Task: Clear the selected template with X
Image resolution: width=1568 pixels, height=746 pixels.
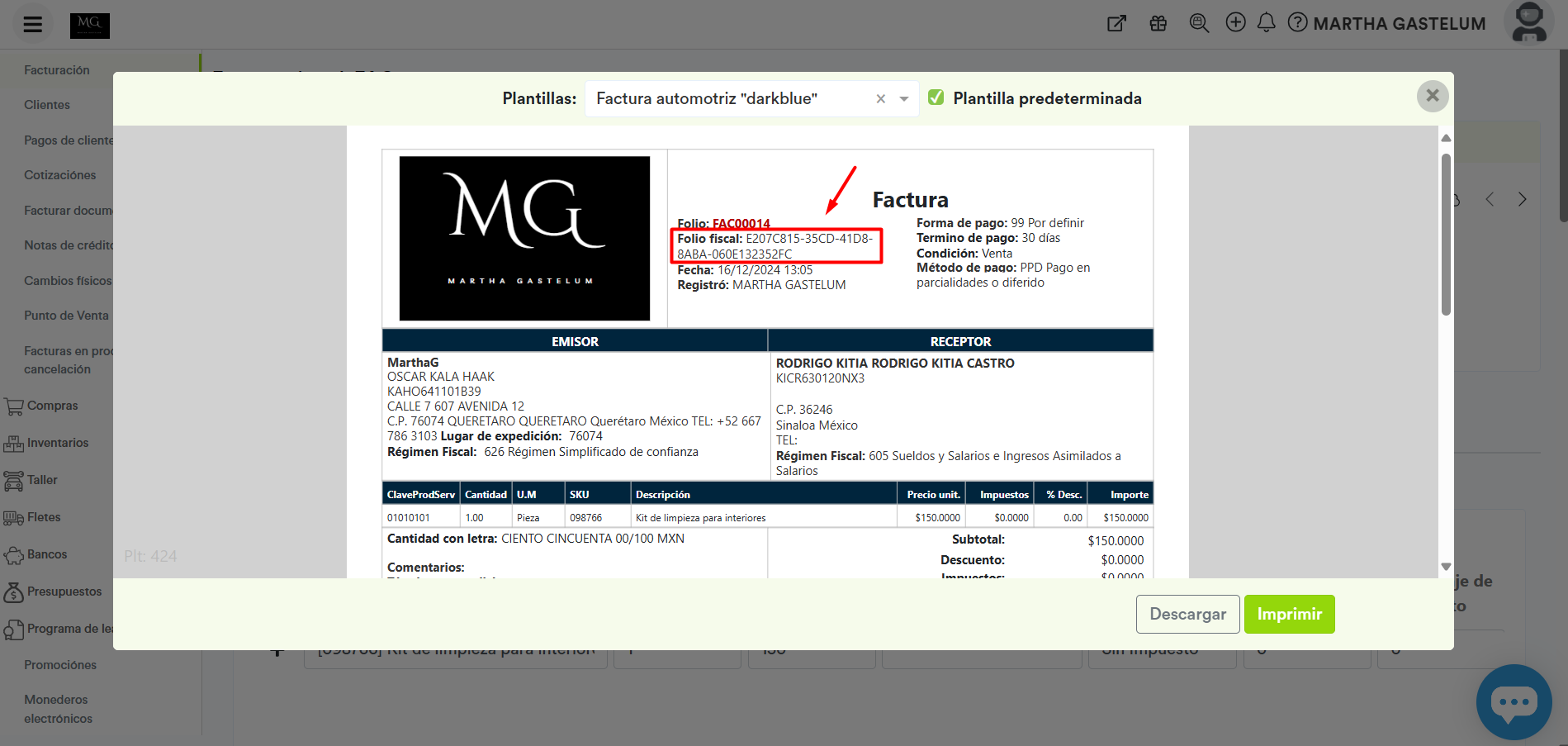Action: coord(881,99)
